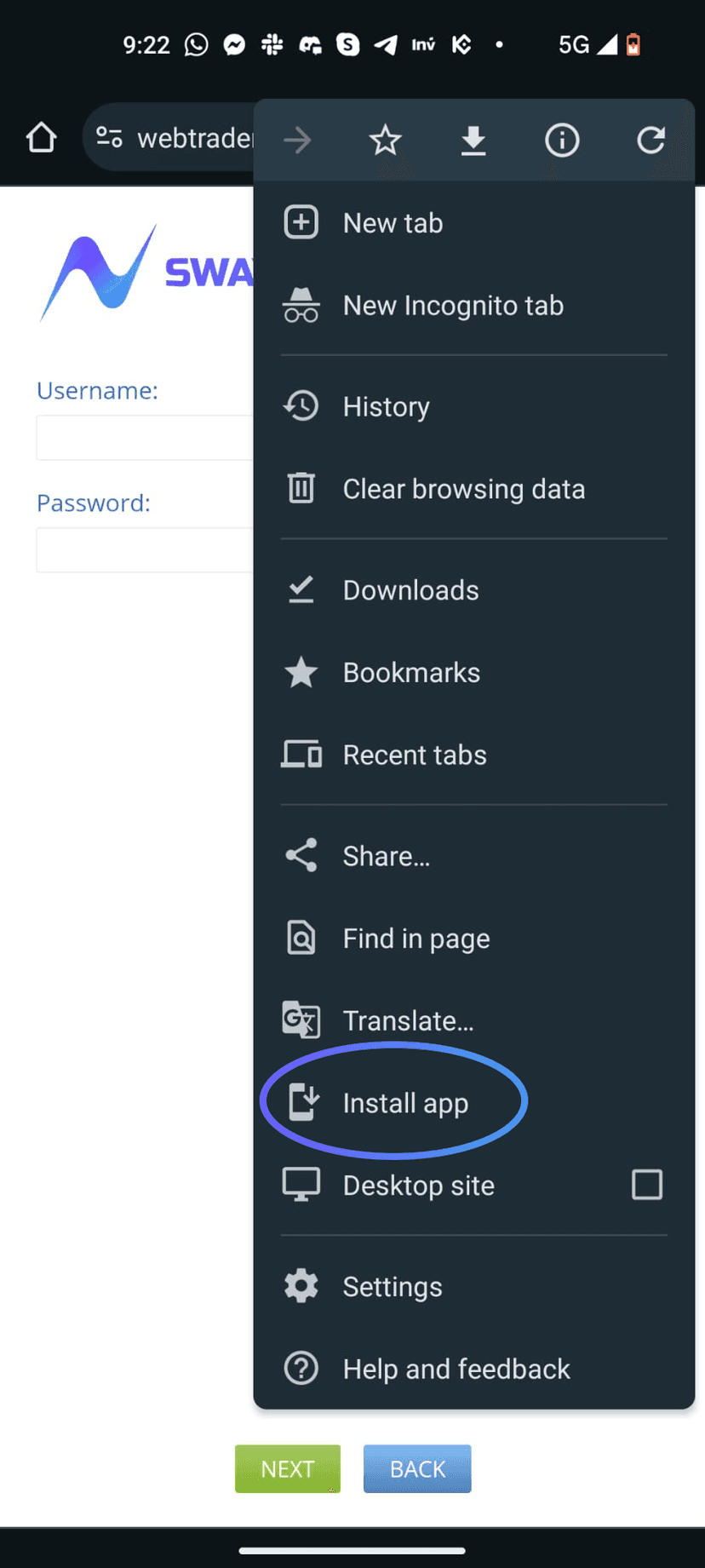Screen dimensions: 705x1568
Task: Reload the page with the refresh icon
Action: tap(651, 140)
